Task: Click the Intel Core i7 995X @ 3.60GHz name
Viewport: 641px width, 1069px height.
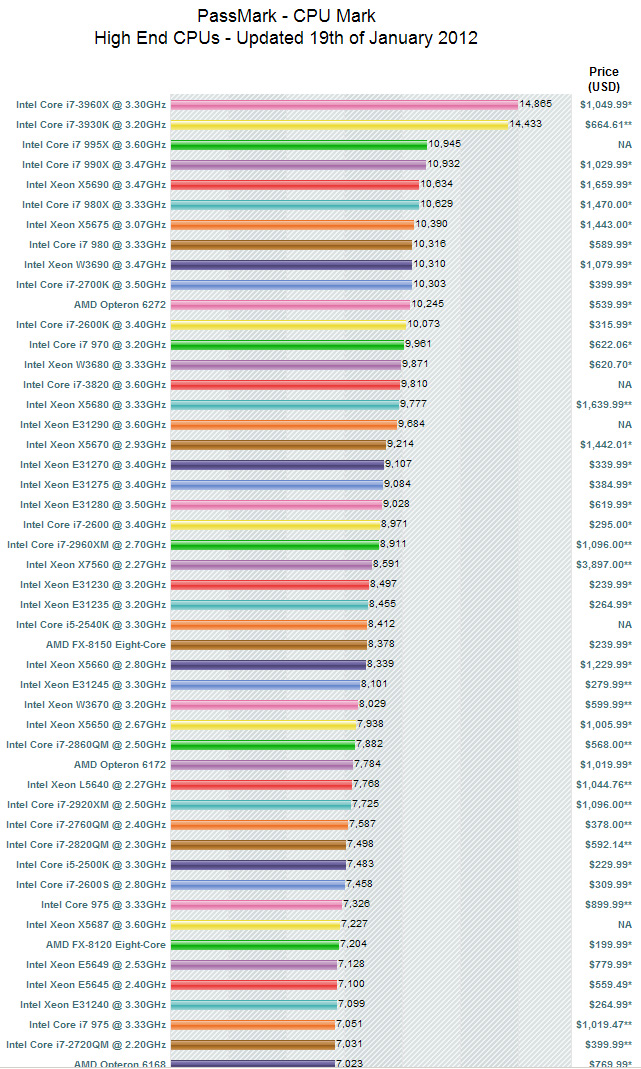Action: click(93, 145)
